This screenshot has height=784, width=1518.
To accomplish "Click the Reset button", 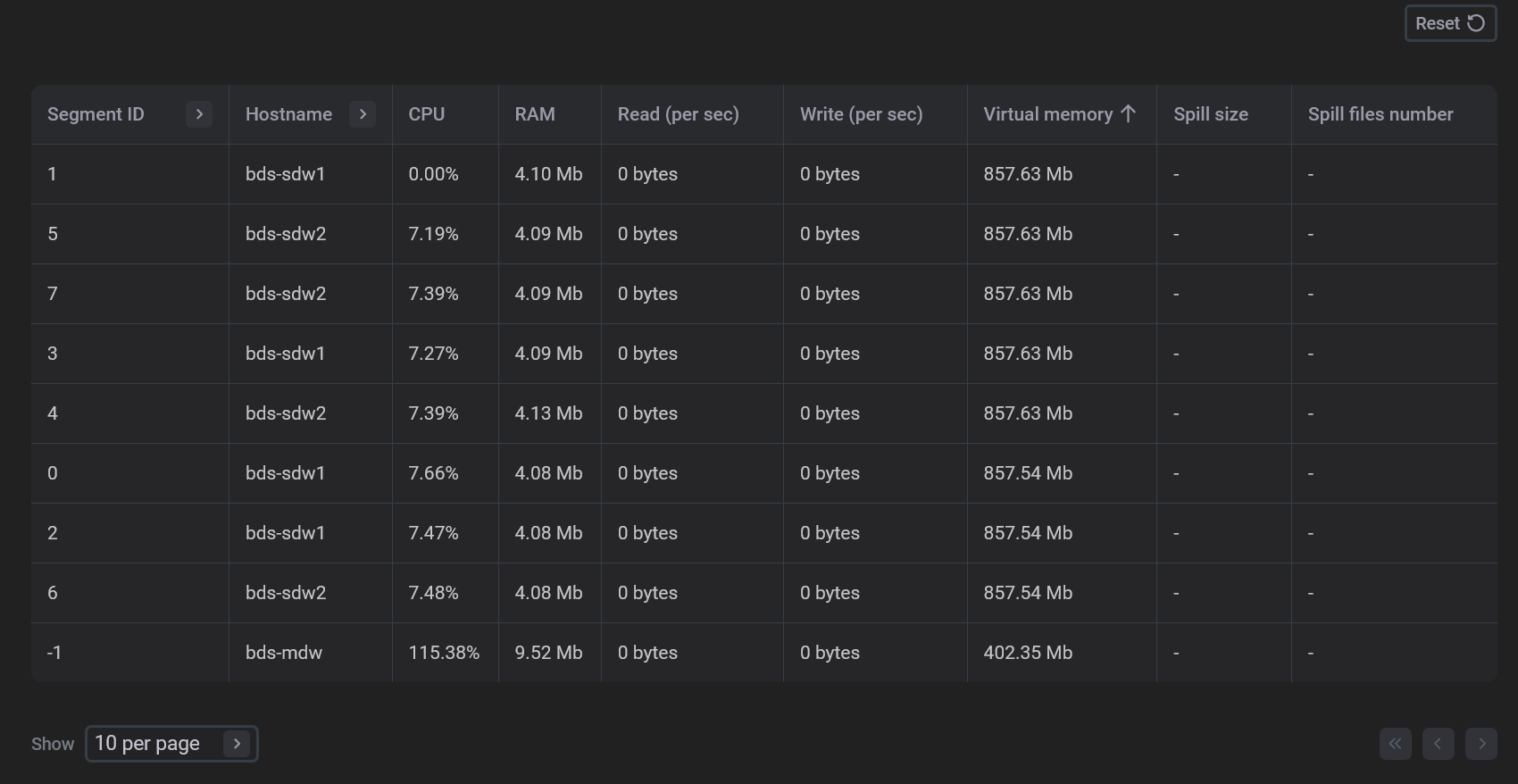I will coord(1449,24).
